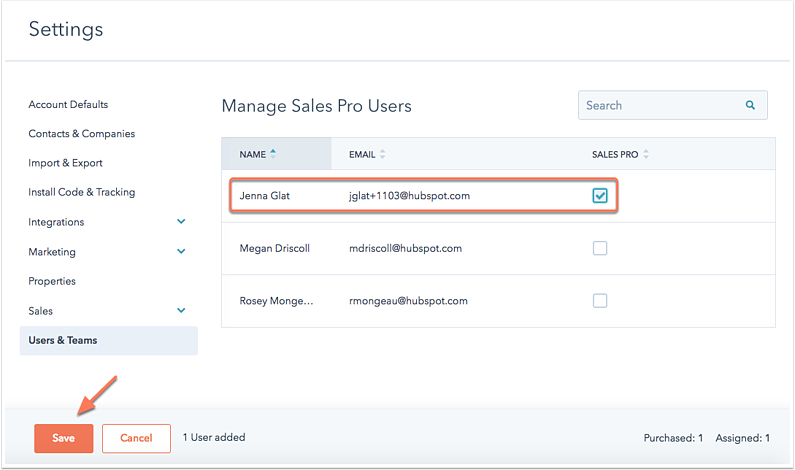The width and height of the screenshot is (795, 470).
Task: Expand the Sales menu chevron
Action: click(x=181, y=310)
